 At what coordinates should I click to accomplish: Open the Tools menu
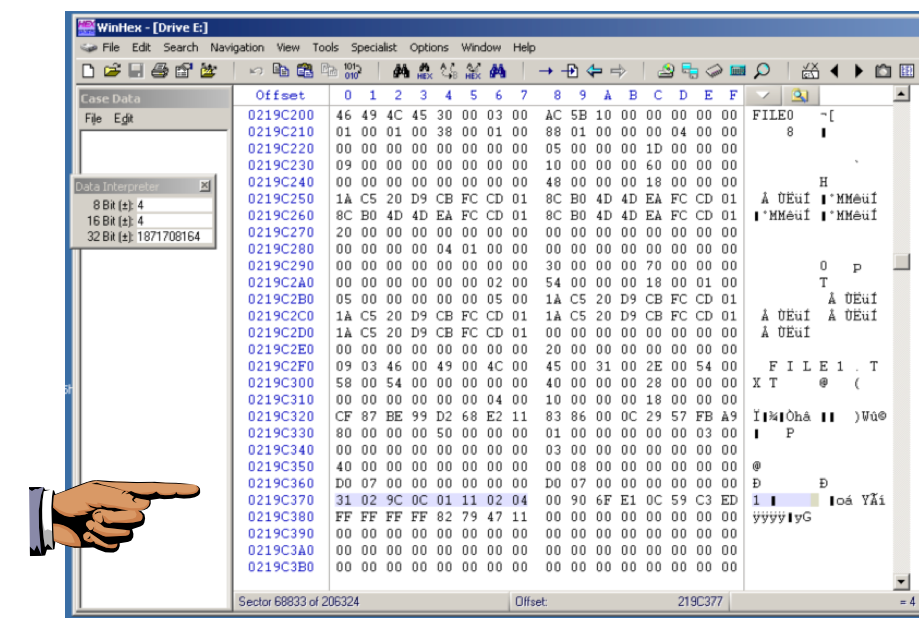coord(325,47)
